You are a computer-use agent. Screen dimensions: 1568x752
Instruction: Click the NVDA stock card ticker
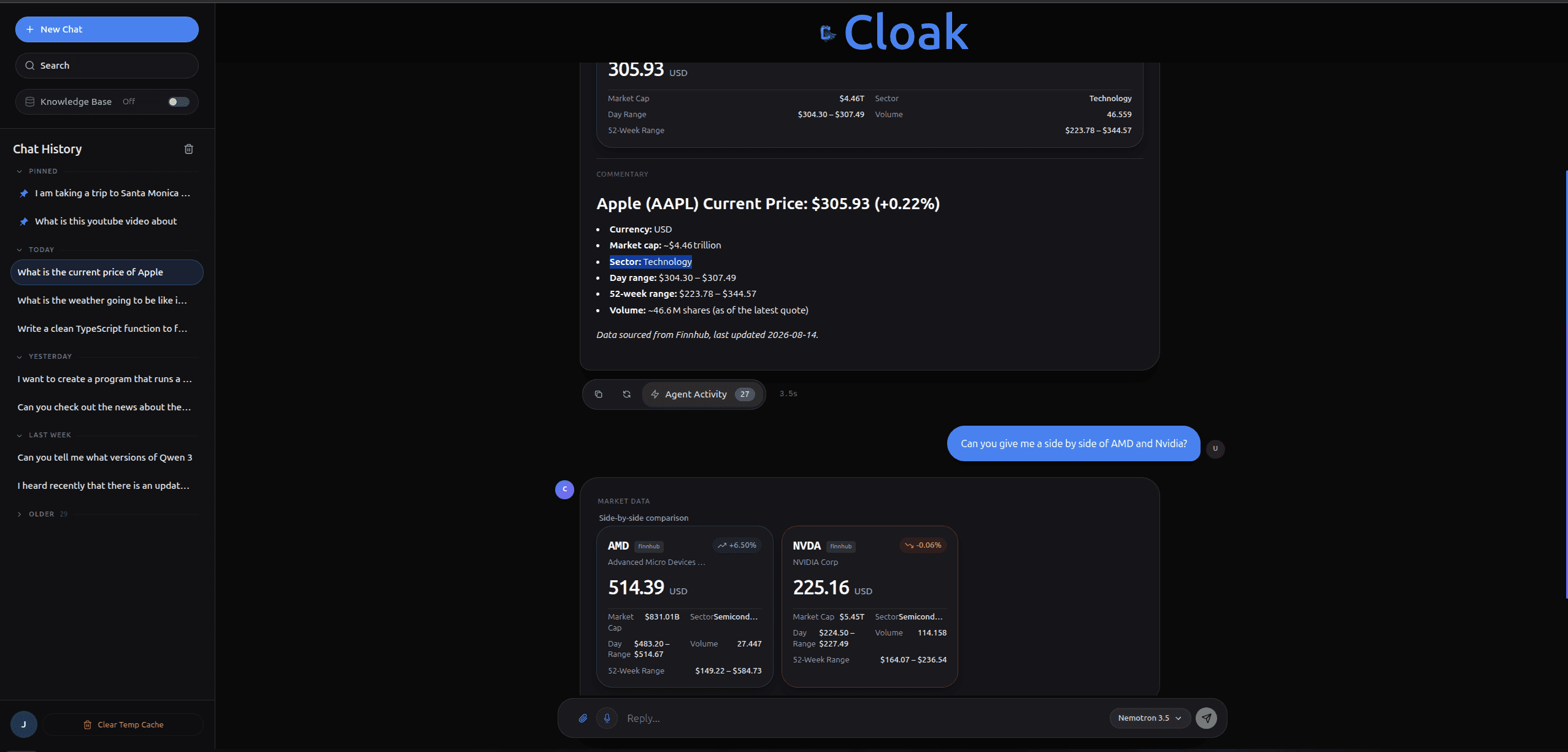coord(807,546)
